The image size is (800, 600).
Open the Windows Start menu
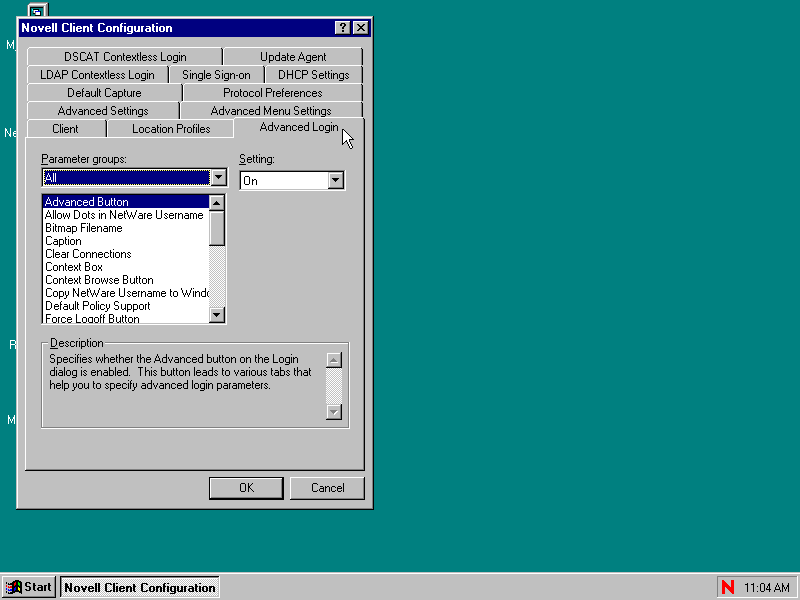tap(29, 587)
